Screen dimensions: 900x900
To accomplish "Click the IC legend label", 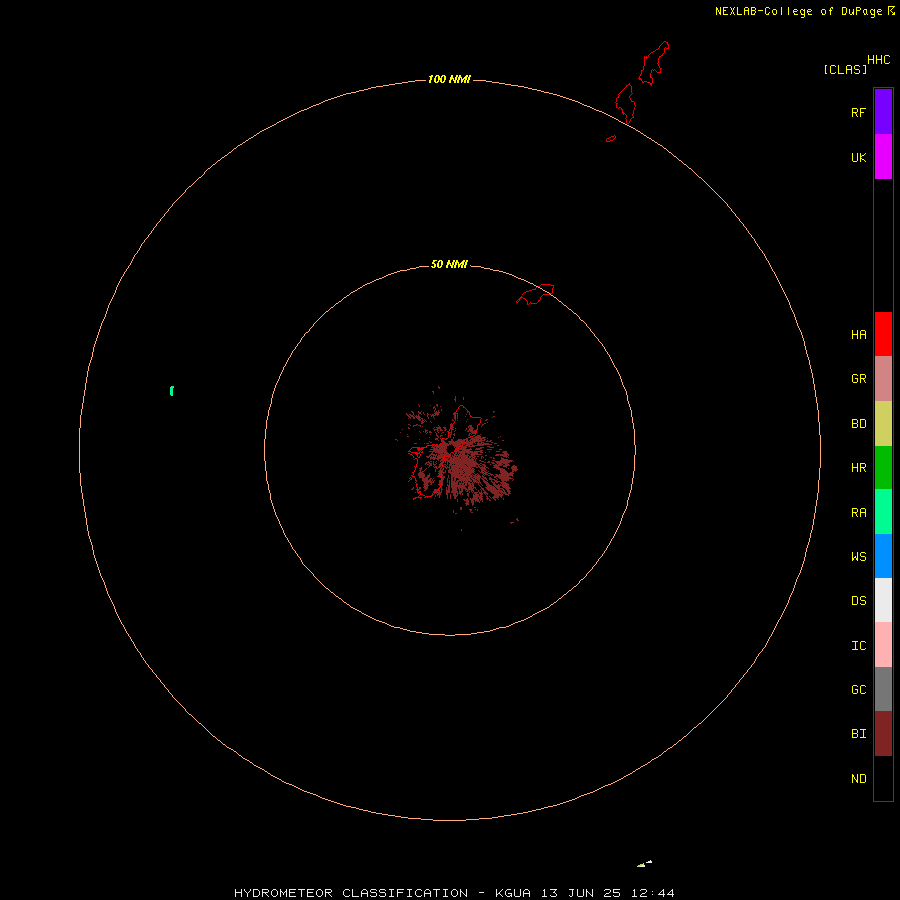I will pyautogui.click(x=858, y=646).
